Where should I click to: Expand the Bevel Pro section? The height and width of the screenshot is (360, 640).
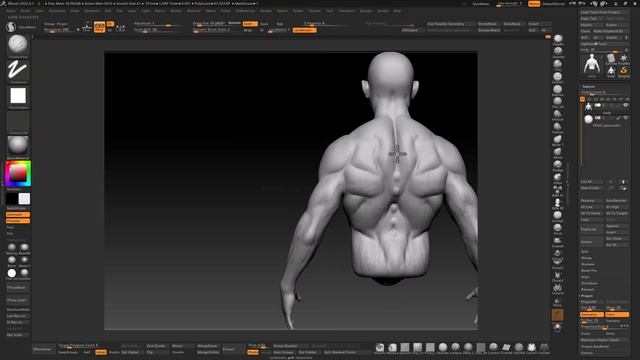(x=589, y=271)
